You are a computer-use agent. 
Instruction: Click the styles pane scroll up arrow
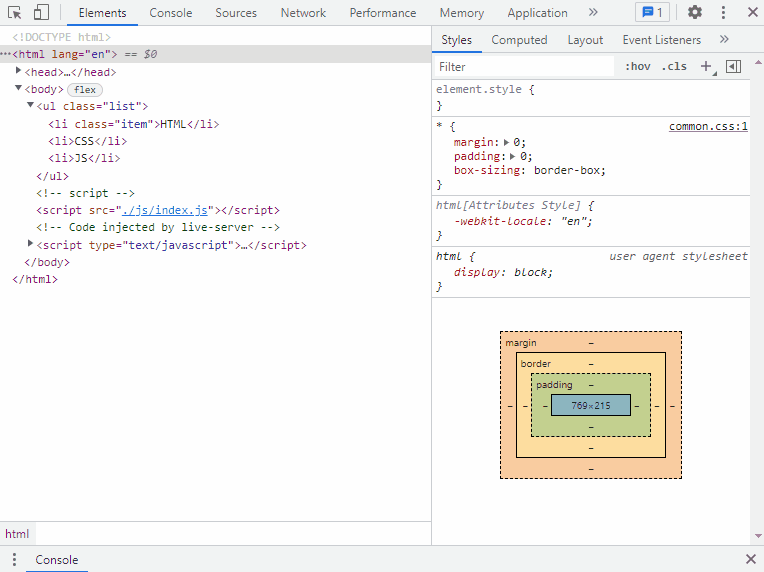point(758,62)
